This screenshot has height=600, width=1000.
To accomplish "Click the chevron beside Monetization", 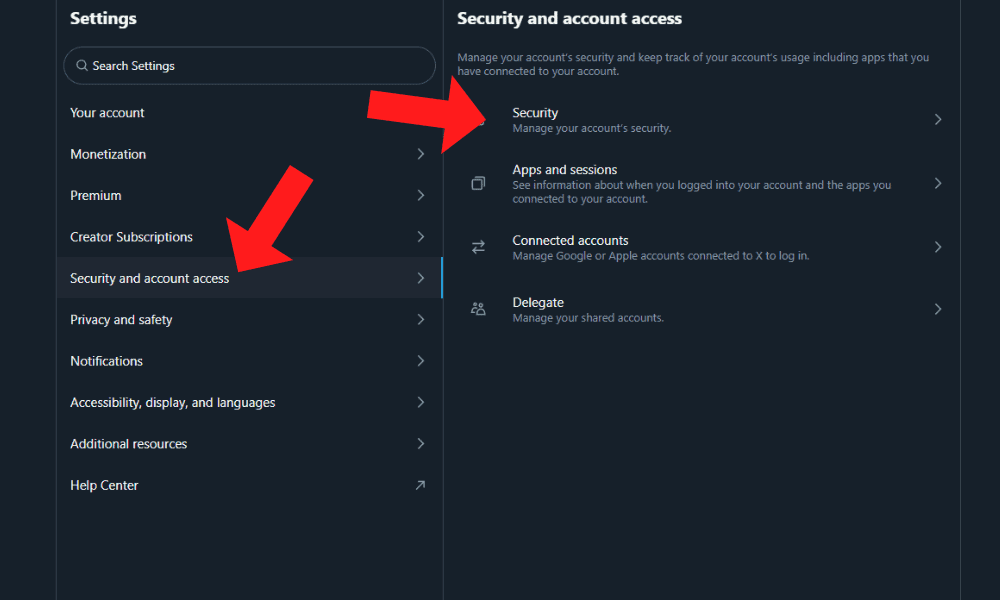I will [420, 154].
